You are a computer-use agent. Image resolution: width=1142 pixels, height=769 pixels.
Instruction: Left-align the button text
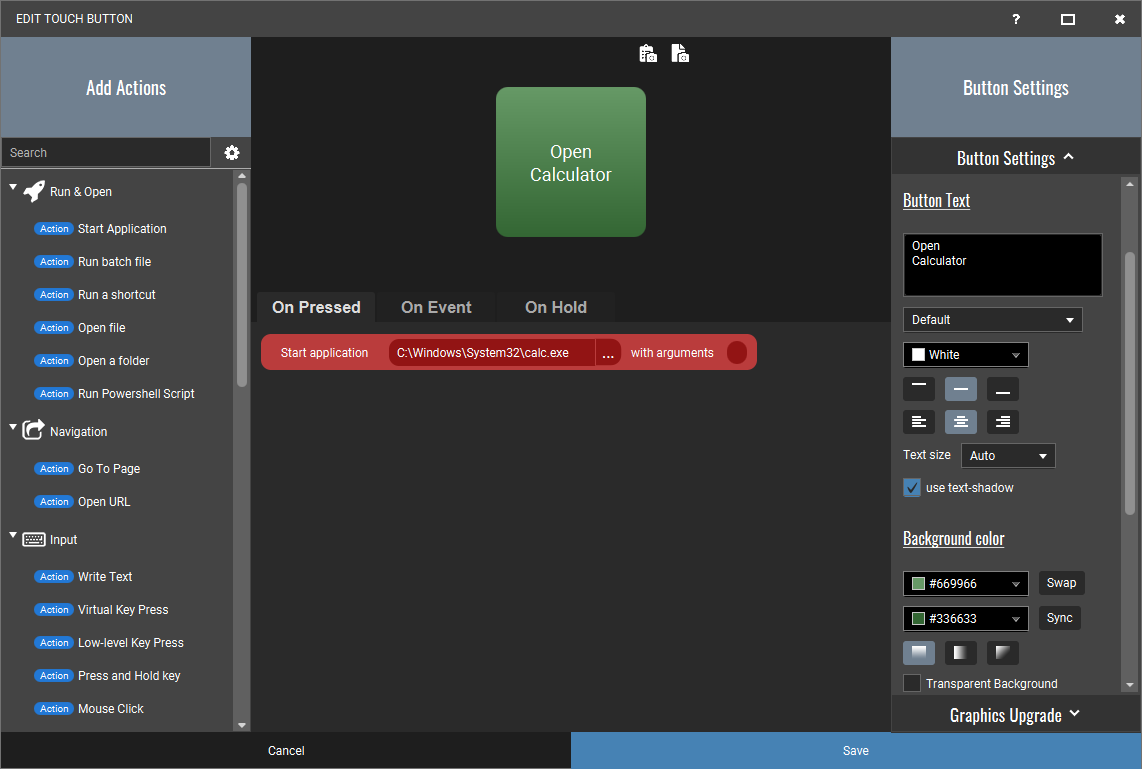click(919, 422)
